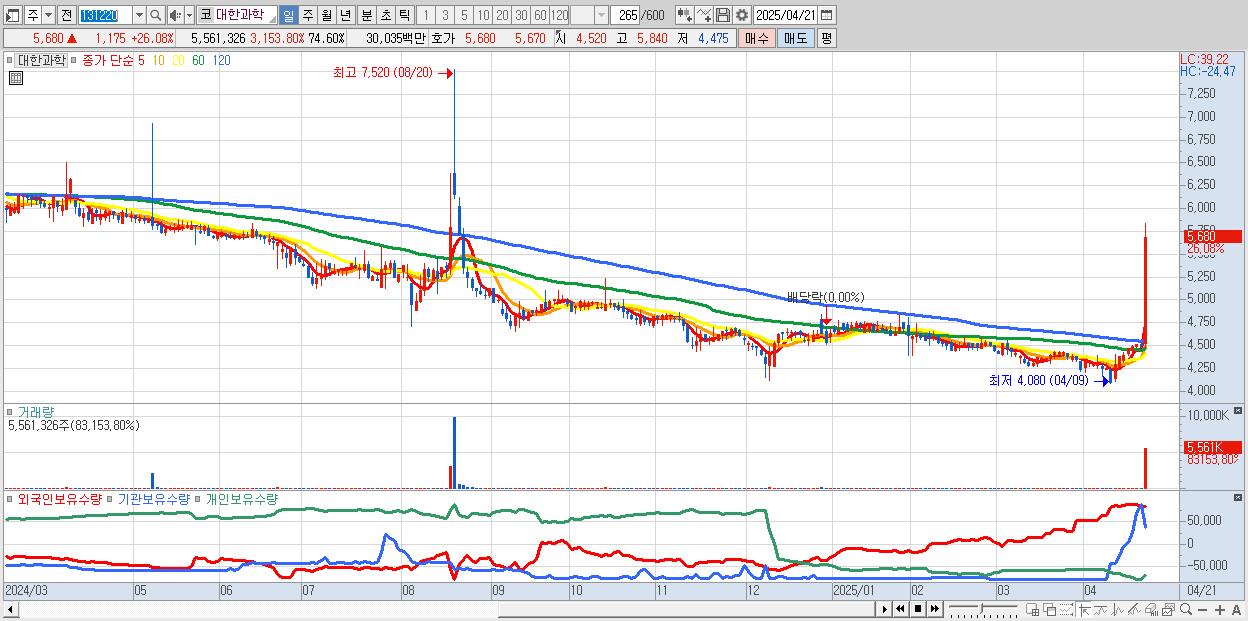Screen dimensions: 1248x621
Task: Select the 주 weekly period toggle
Action: [307, 15]
